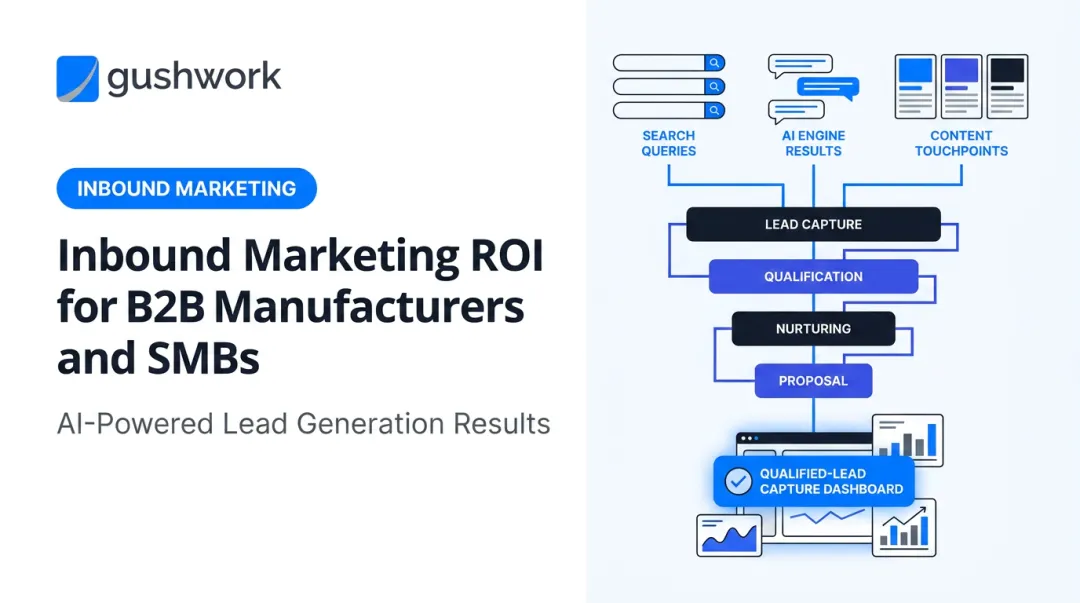Viewport: 1080px width, 603px height.
Task: Click the blue area chart card
Action: pyautogui.click(x=729, y=535)
